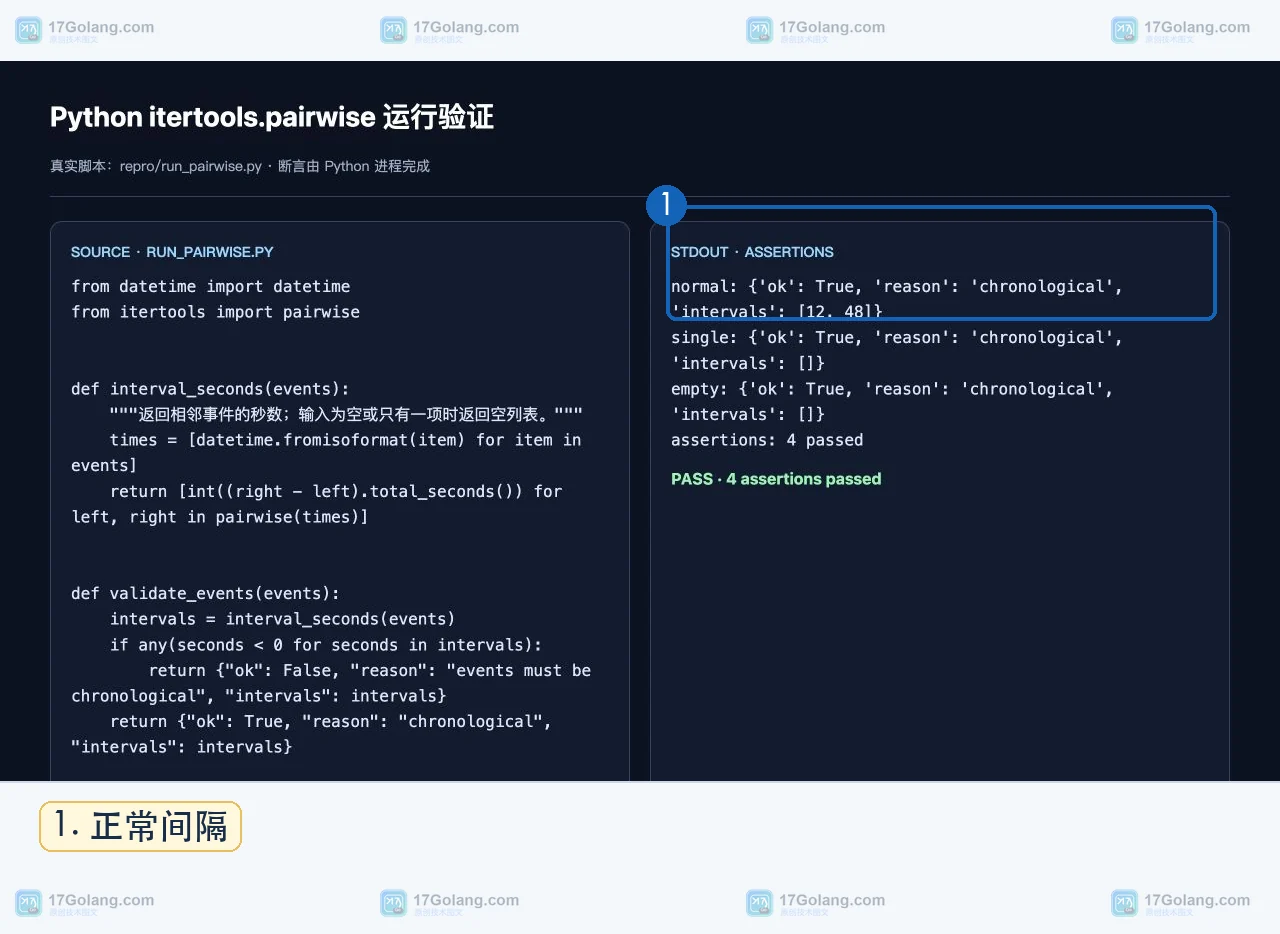Click the Chinese docstring line starting "返回相邻事件的秒数"
This screenshot has height=934, width=1280.
347,414
